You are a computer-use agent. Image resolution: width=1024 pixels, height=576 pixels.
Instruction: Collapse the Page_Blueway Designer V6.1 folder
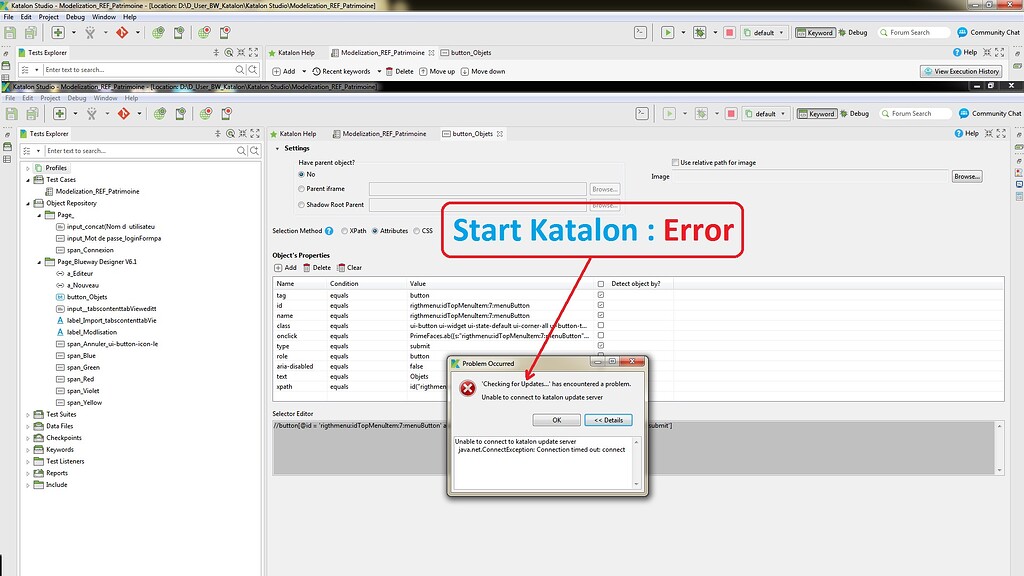pyautogui.click(x=39, y=263)
